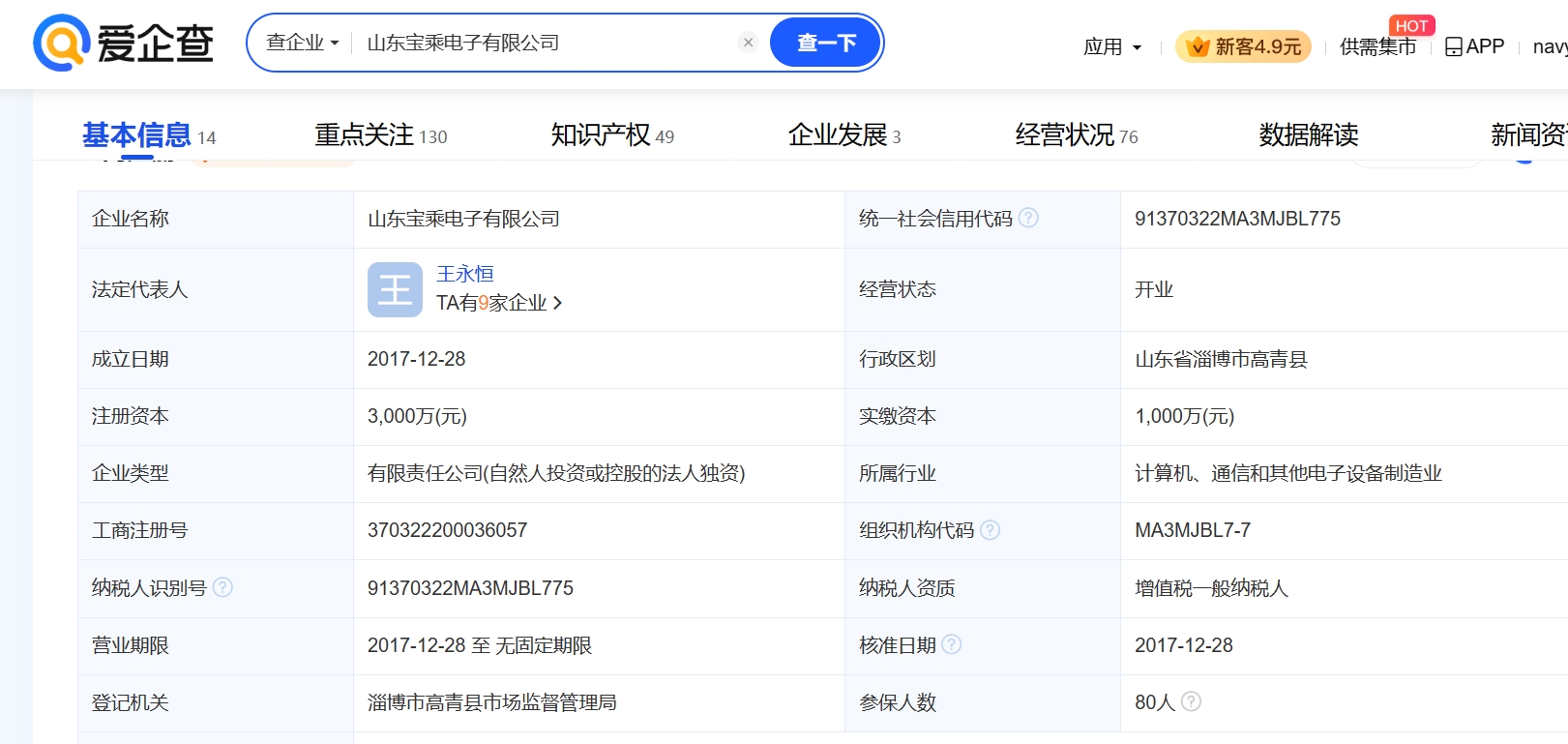Click the 新客4.9元 promotion button
1568x744 pixels.
click(x=1243, y=46)
